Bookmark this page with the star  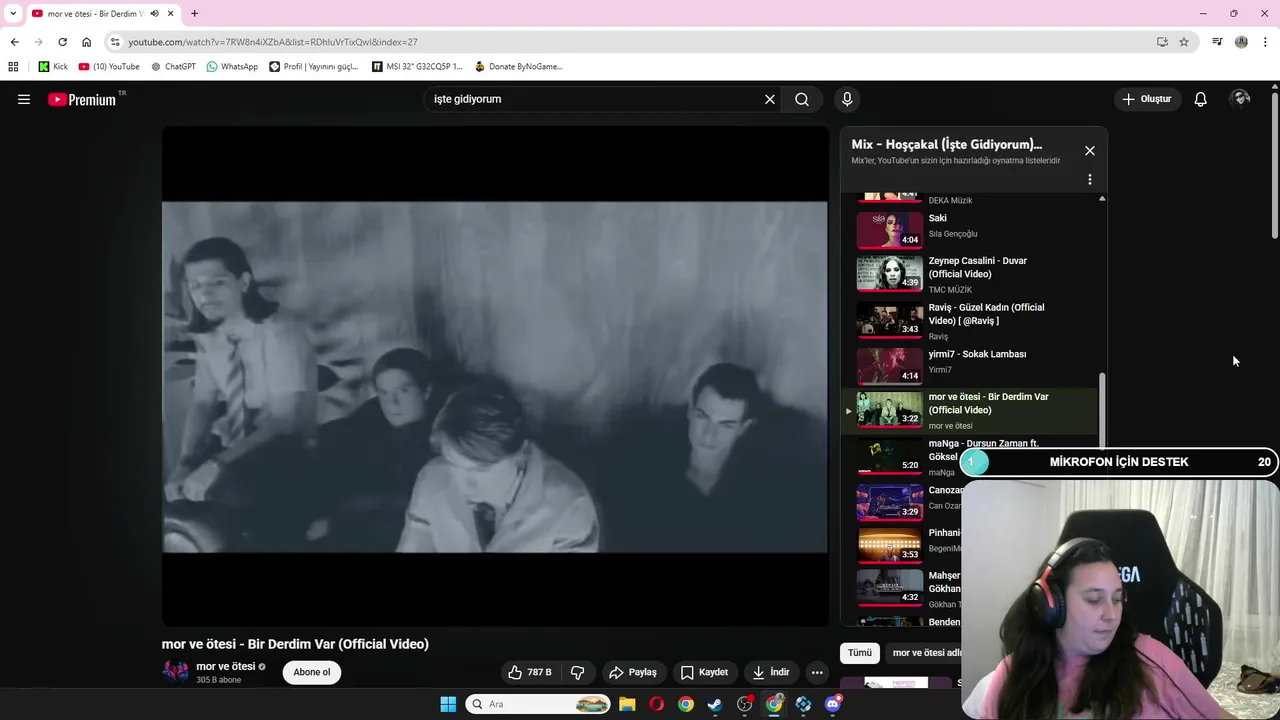click(x=1184, y=42)
